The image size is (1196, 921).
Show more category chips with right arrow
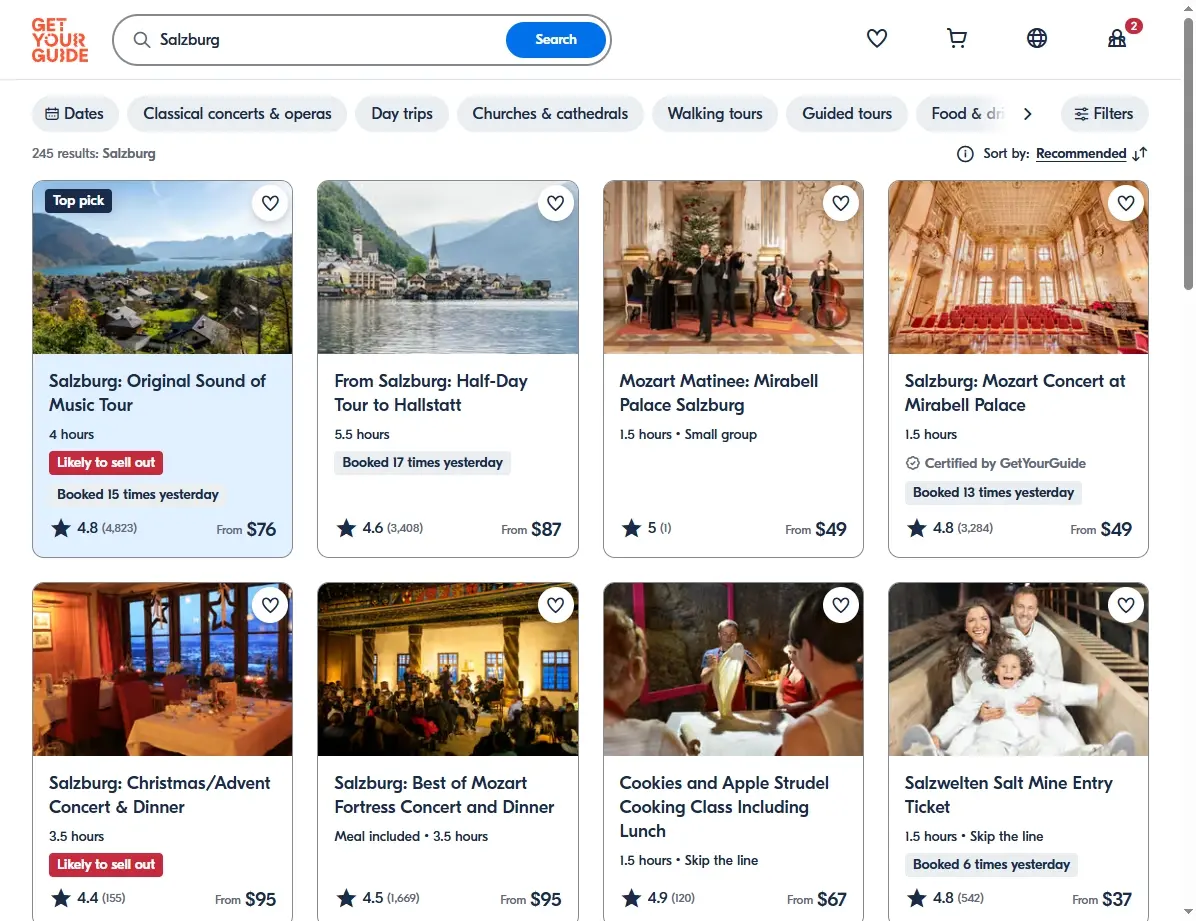pos(1027,114)
